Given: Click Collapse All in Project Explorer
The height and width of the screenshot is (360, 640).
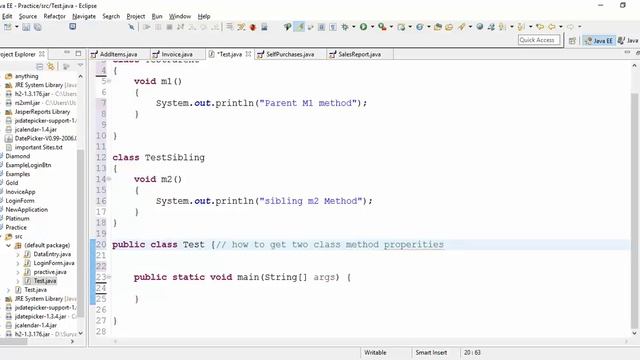Looking at the screenshot, I should (x=40, y=66).
